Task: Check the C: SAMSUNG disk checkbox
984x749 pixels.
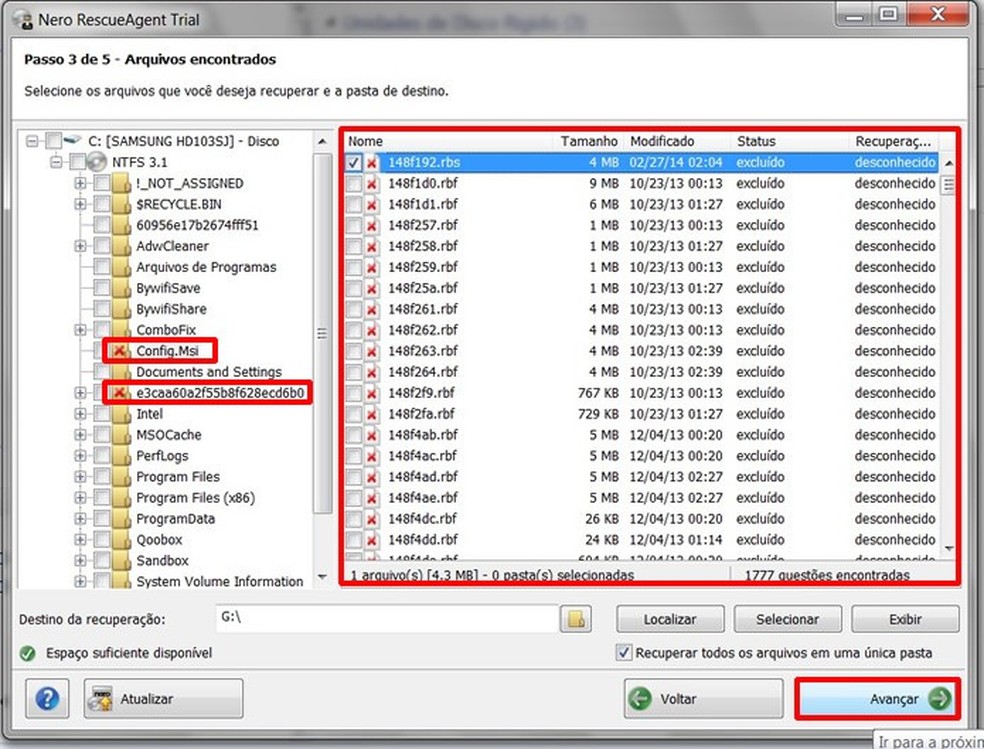Action: (53, 141)
